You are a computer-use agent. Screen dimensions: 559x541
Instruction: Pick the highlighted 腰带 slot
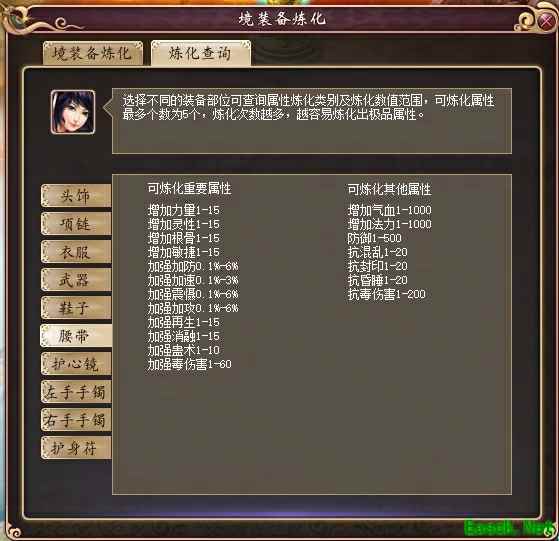(x=76, y=336)
